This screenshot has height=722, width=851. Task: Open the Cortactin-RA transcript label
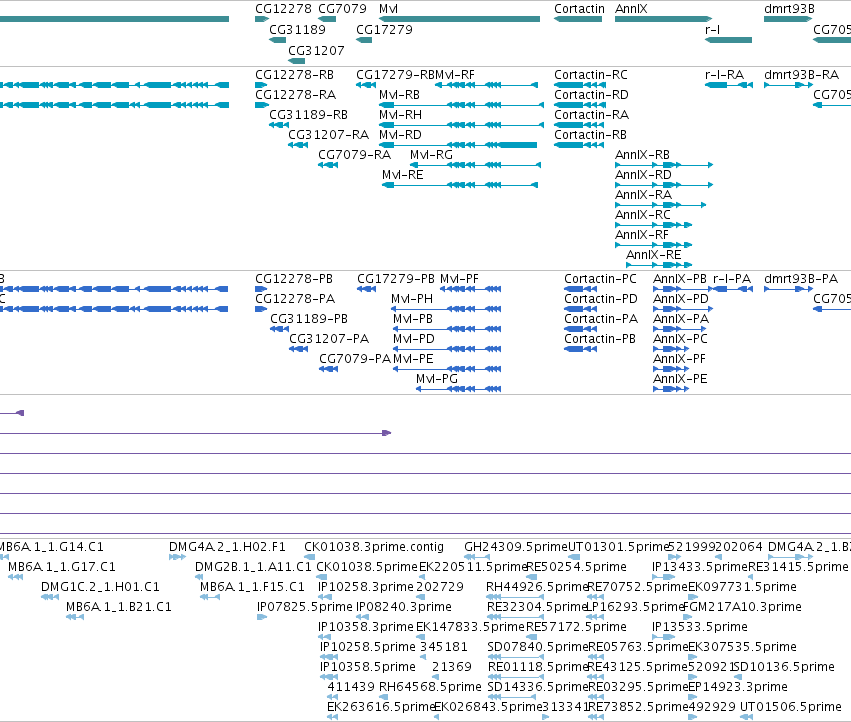click(x=591, y=115)
